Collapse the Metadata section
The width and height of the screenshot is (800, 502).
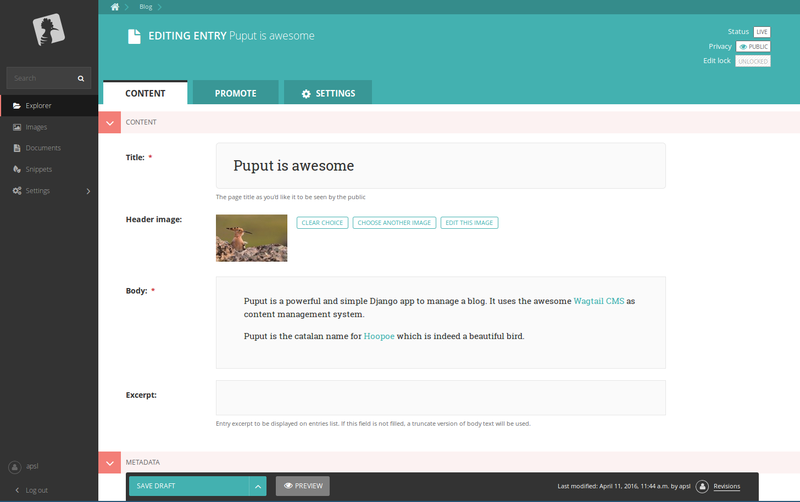pyautogui.click(x=110, y=462)
